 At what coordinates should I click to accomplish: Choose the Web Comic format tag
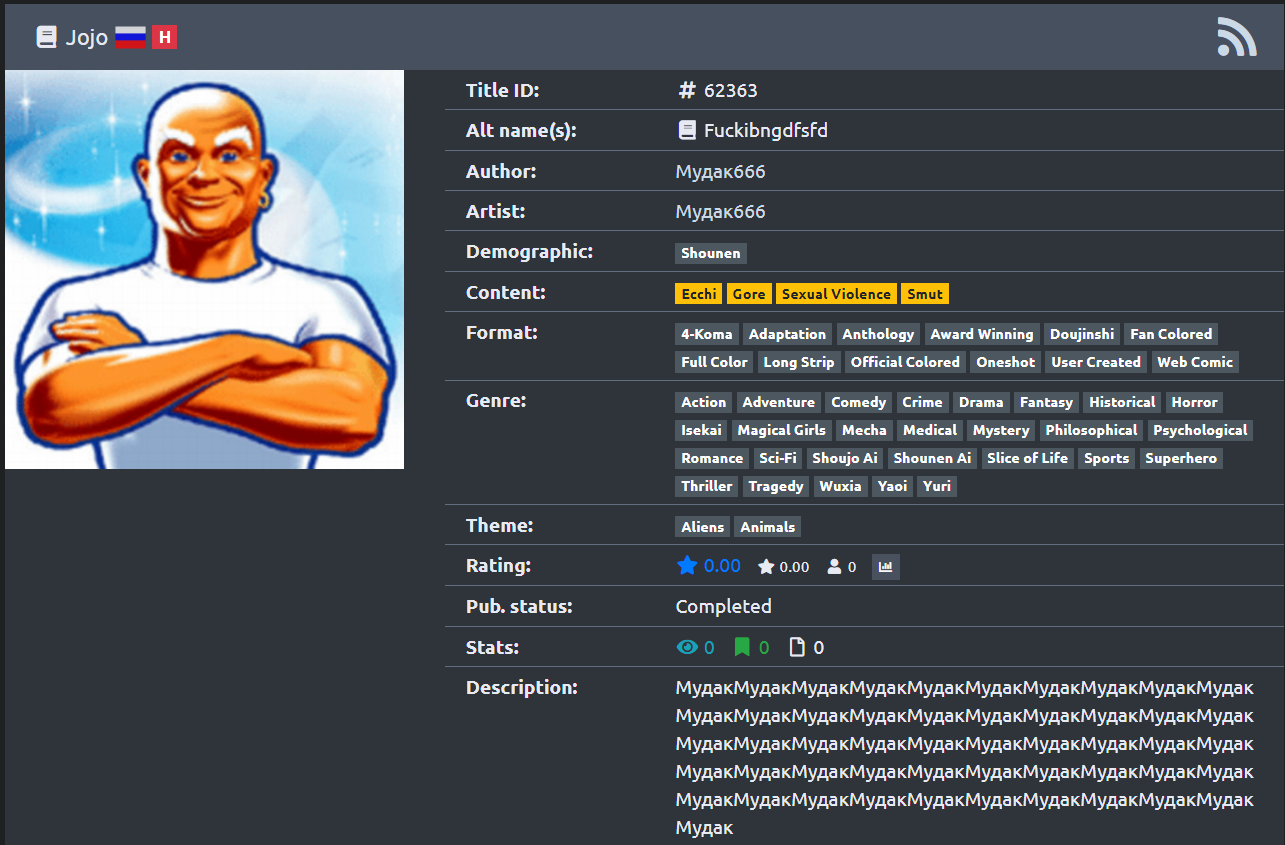point(1195,362)
